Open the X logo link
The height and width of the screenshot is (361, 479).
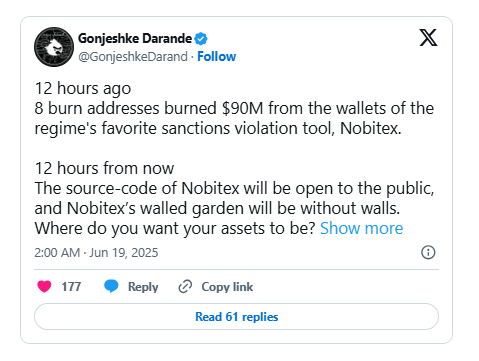coord(428,37)
